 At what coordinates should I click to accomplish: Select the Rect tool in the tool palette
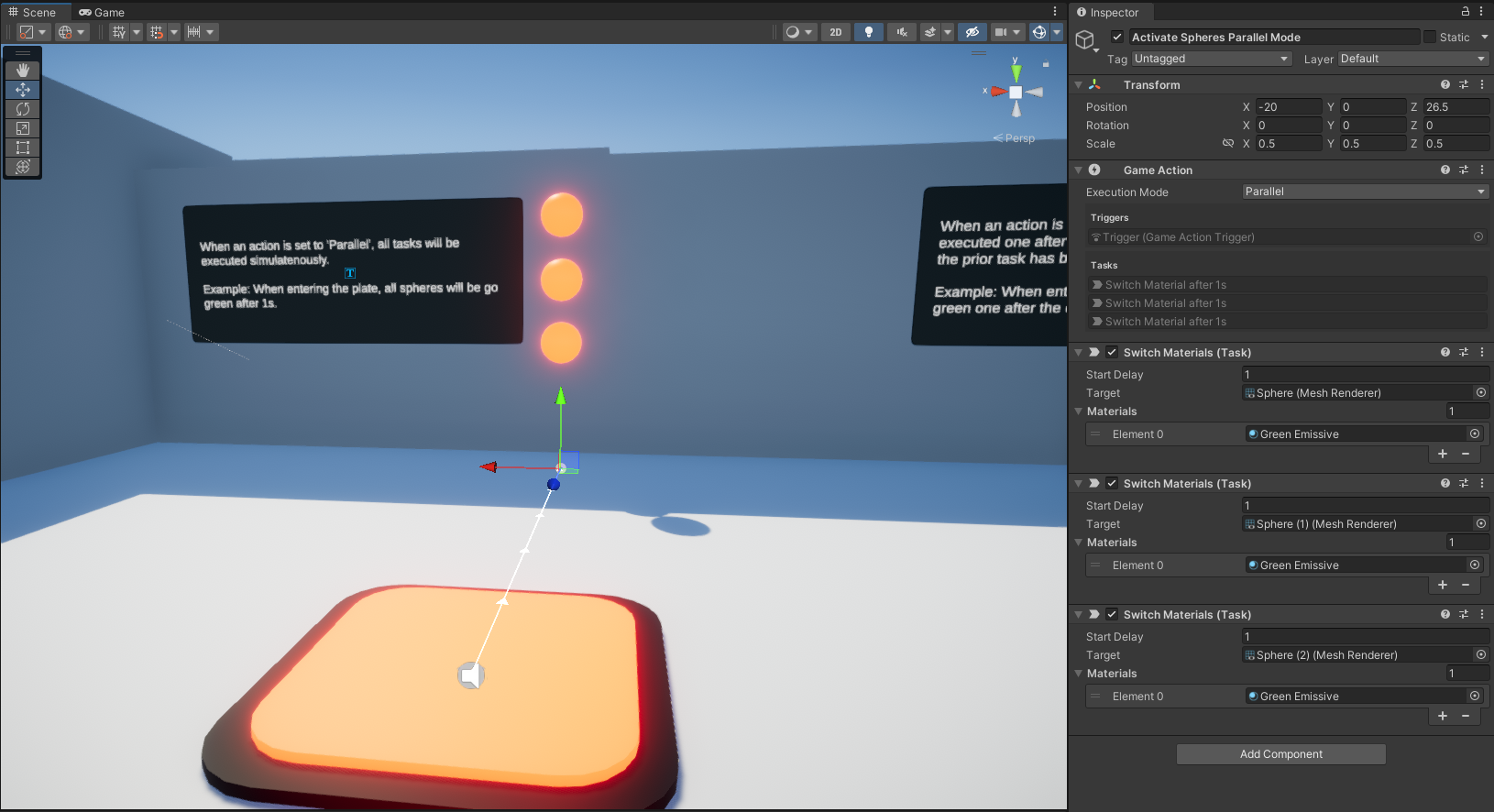click(23, 148)
